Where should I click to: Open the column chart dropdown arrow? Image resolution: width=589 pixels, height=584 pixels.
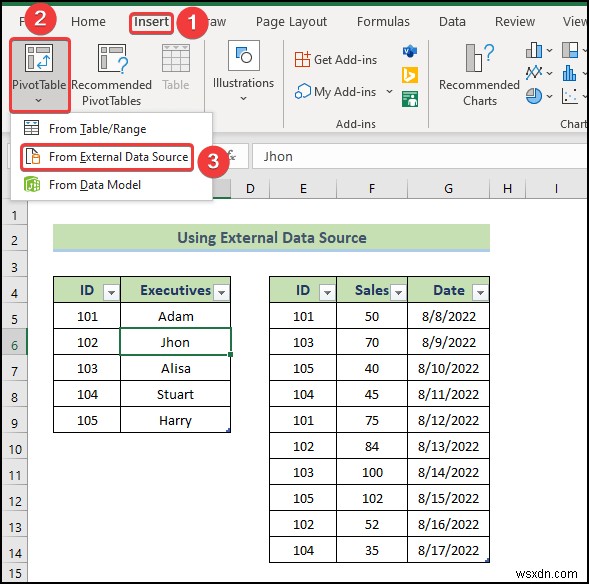[x=549, y=50]
